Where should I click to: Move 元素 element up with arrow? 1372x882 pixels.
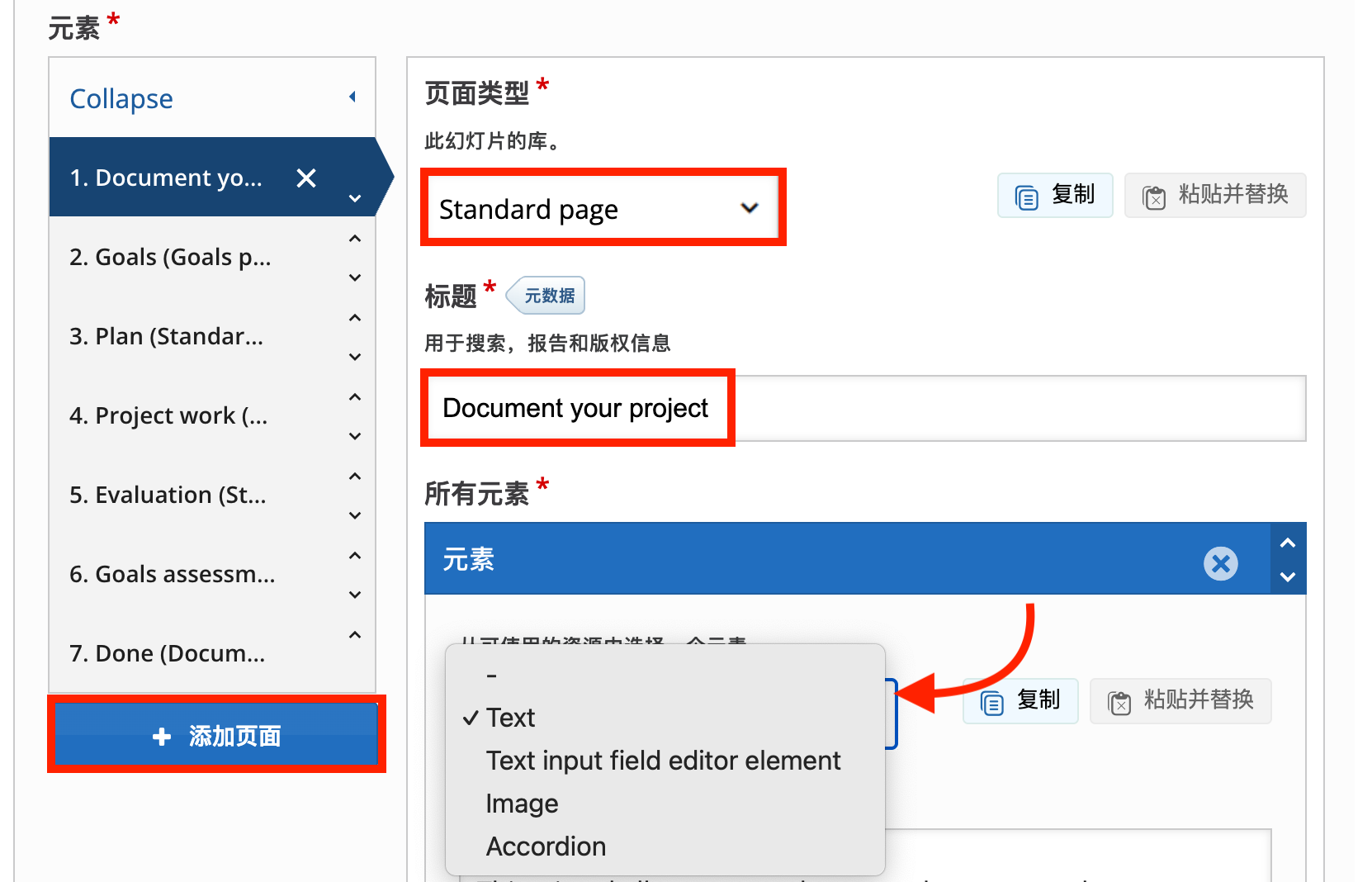(1287, 543)
